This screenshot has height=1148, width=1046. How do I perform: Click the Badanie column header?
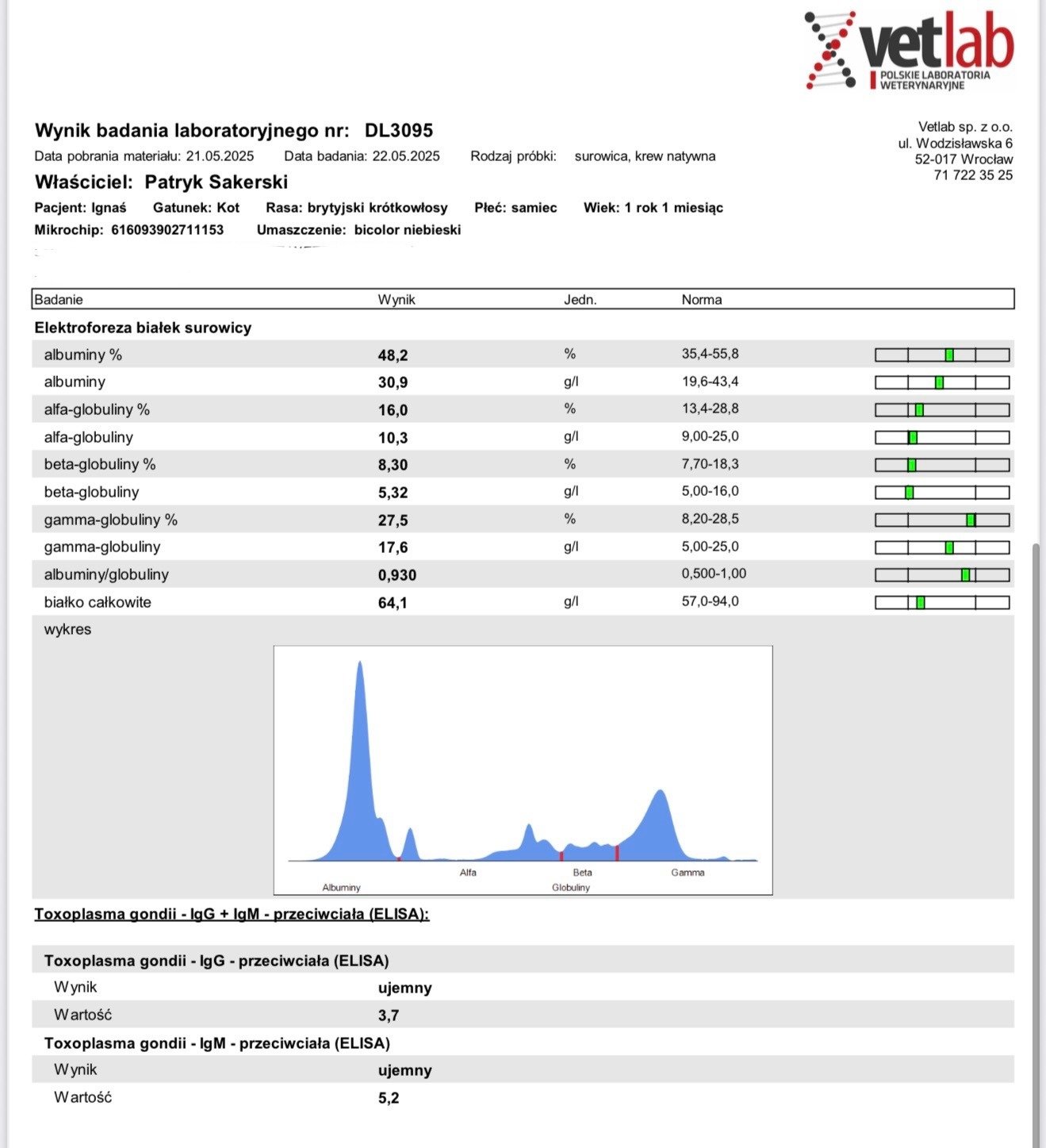point(59,300)
